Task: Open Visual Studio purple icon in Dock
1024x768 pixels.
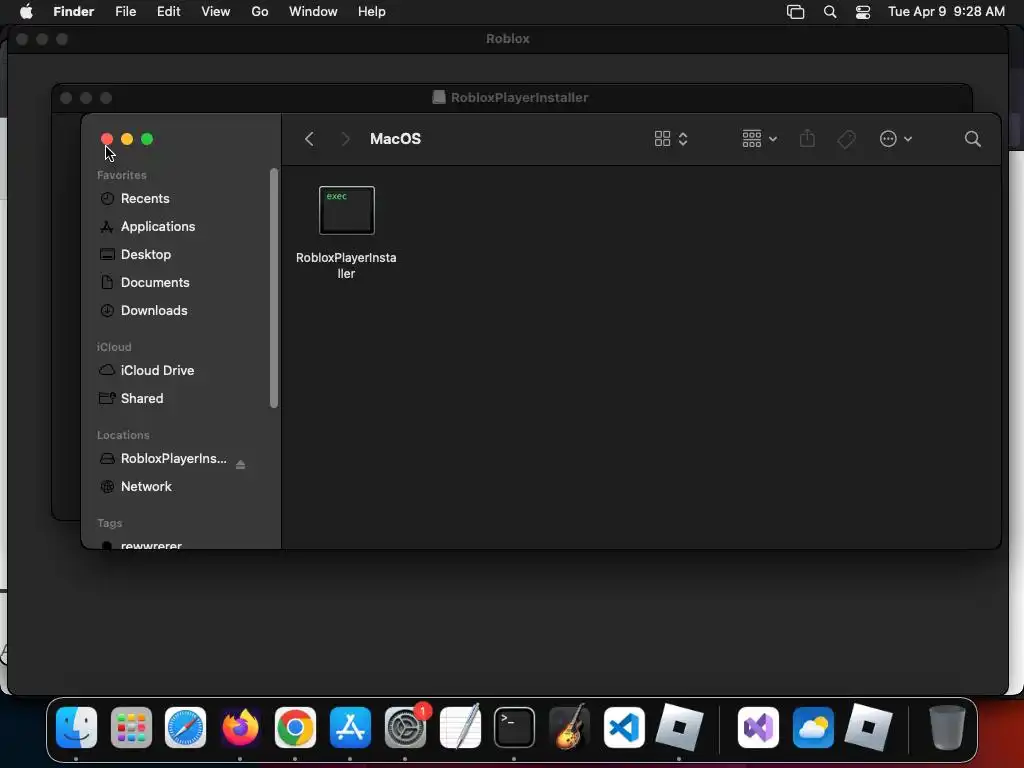Action: point(758,728)
